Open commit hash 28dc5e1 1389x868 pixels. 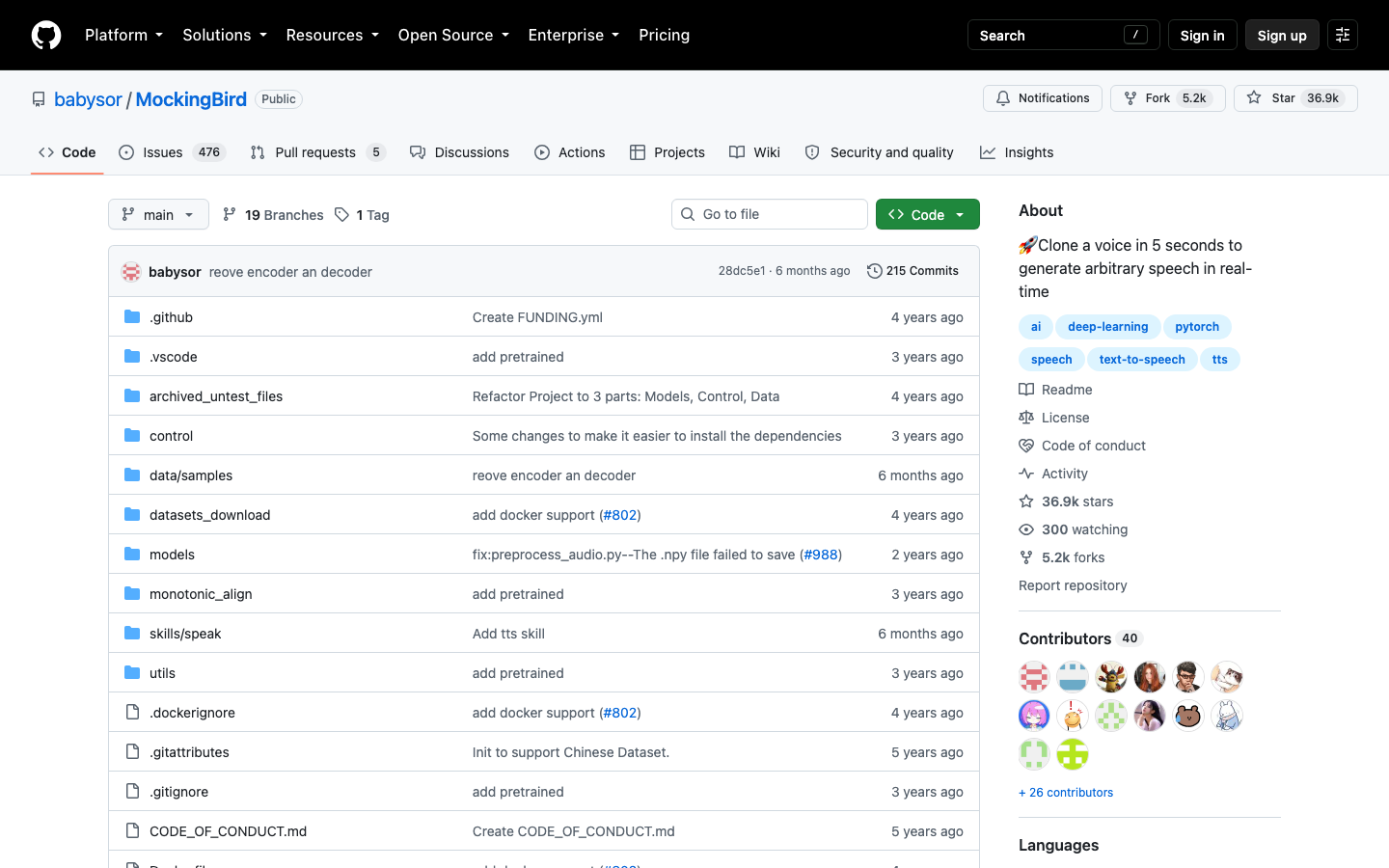(742, 271)
